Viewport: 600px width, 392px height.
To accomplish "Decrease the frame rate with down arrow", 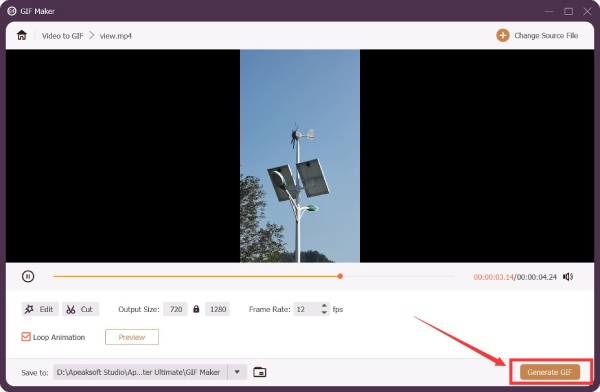I will tap(324, 312).
